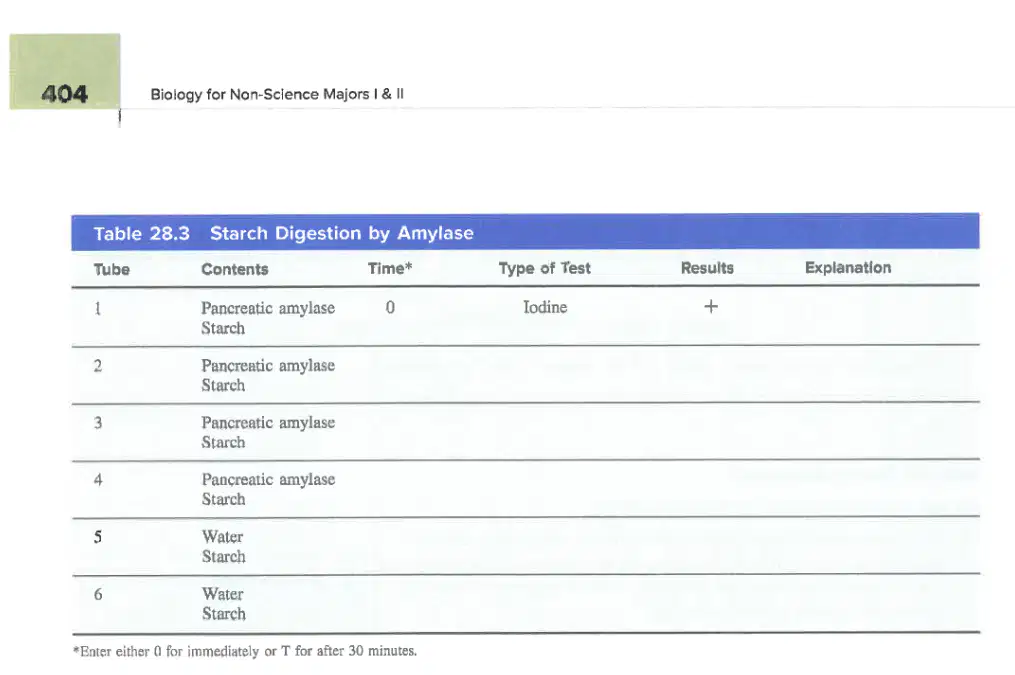Select tube number 1 cell

click(98, 308)
